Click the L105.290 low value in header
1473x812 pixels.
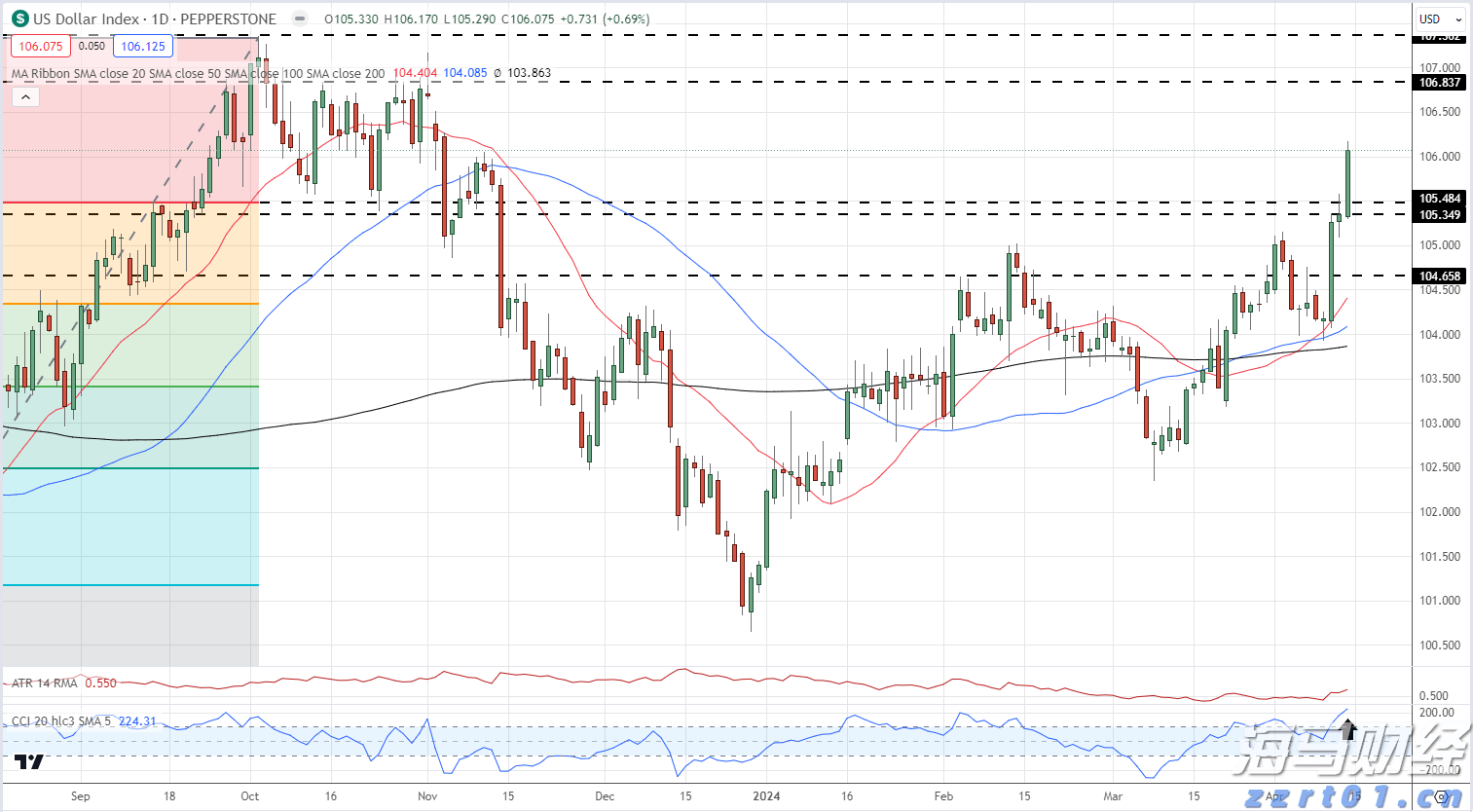(468, 18)
